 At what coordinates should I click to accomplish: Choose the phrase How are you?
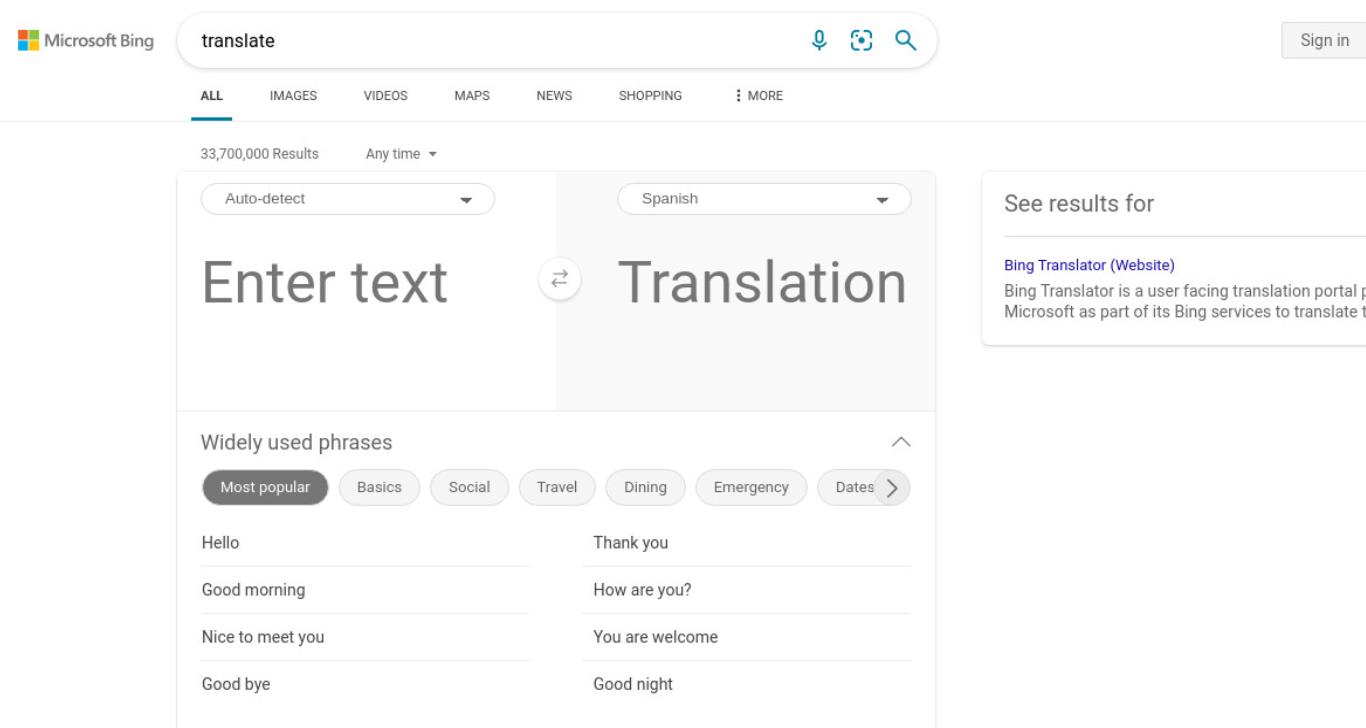pos(746,590)
